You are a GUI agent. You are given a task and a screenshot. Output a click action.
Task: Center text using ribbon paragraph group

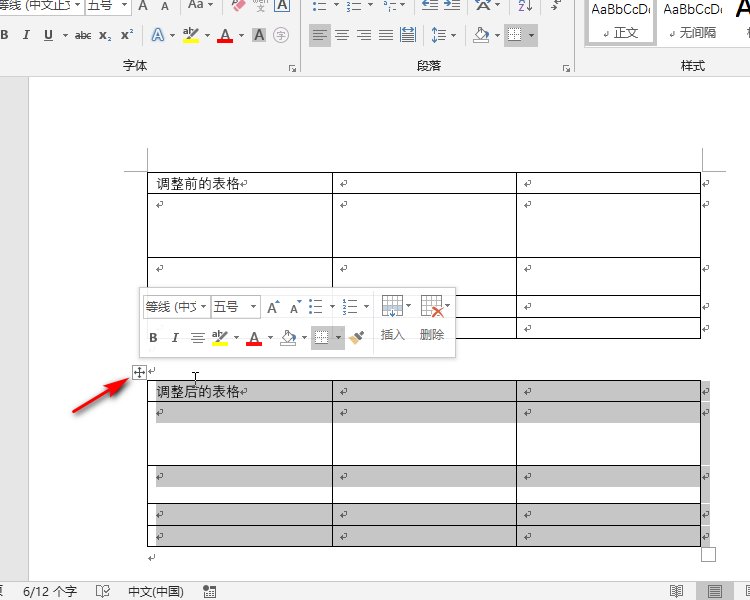coord(342,35)
